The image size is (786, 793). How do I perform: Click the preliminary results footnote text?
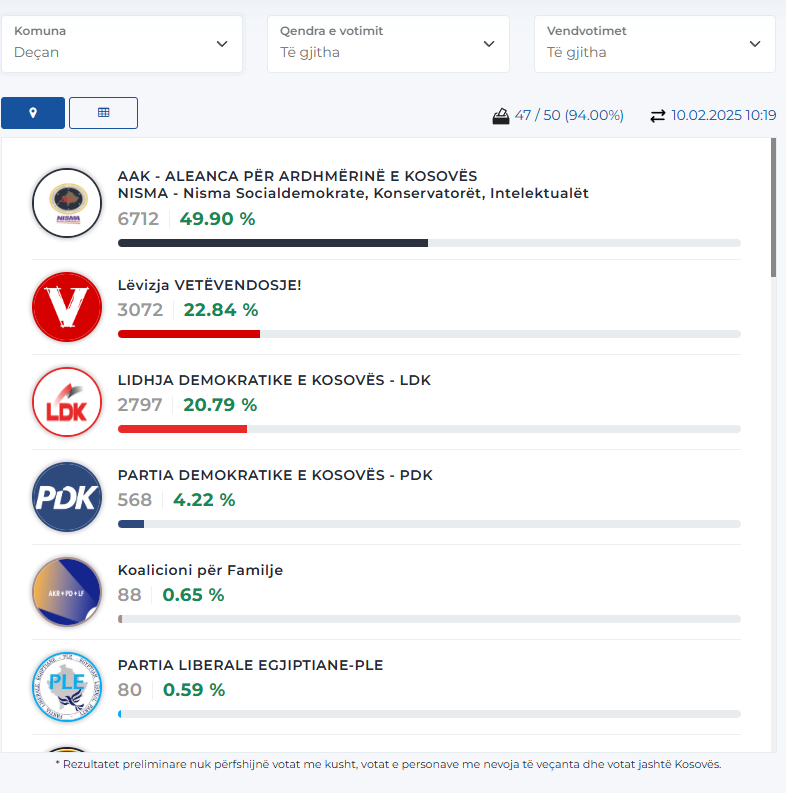click(x=388, y=764)
